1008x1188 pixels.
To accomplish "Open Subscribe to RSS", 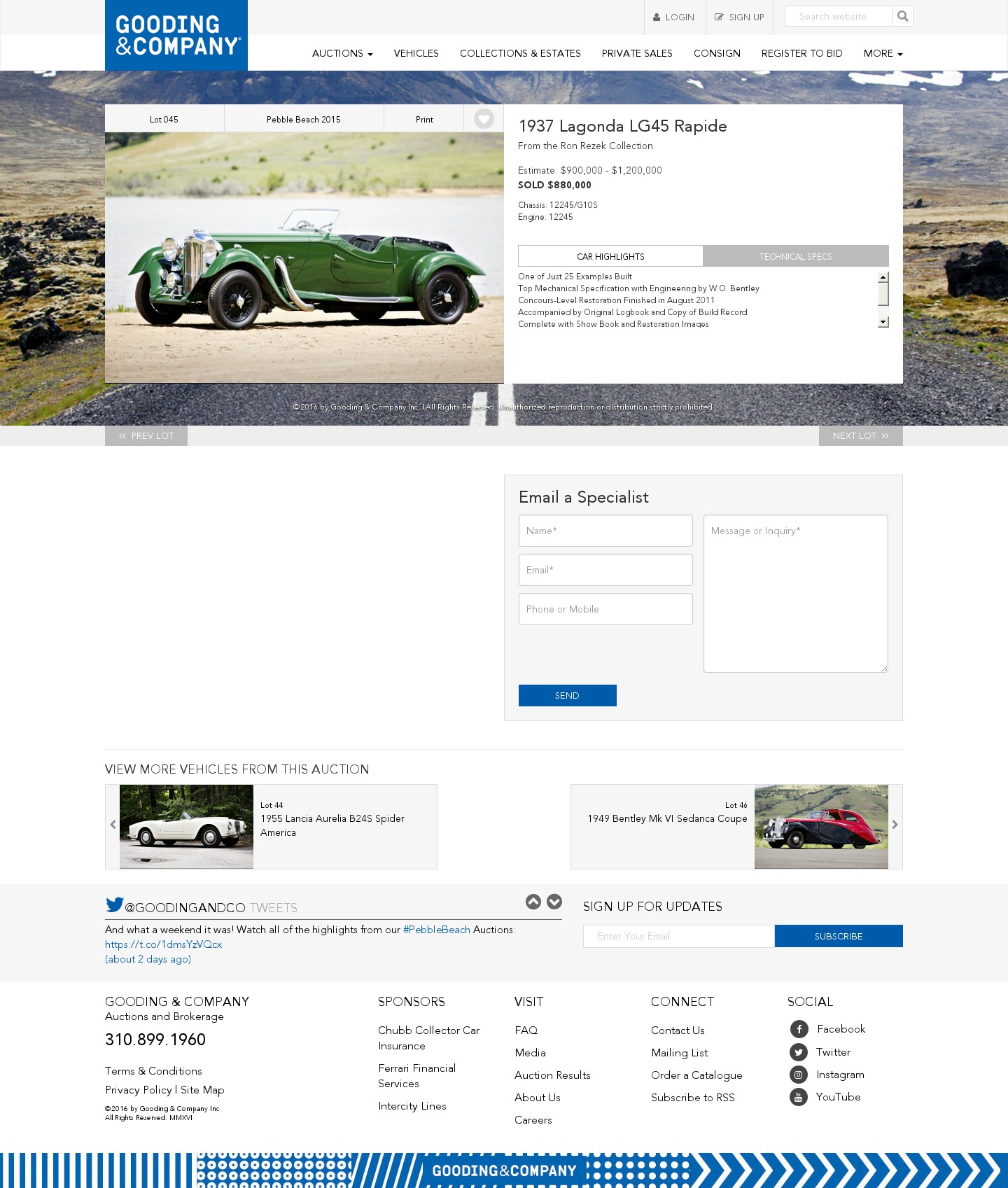I will pyautogui.click(x=693, y=1098).
